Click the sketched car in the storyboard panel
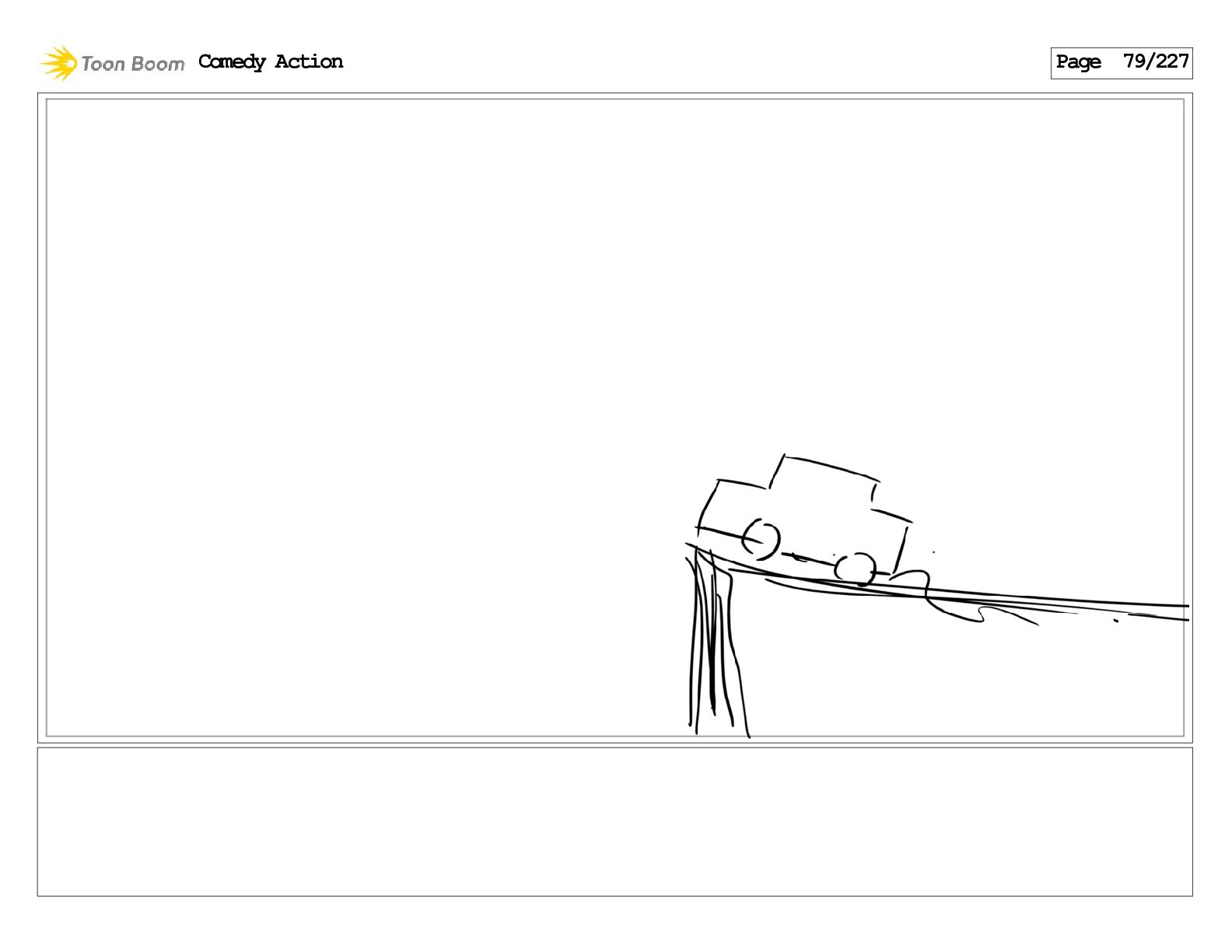 point(805,520)
